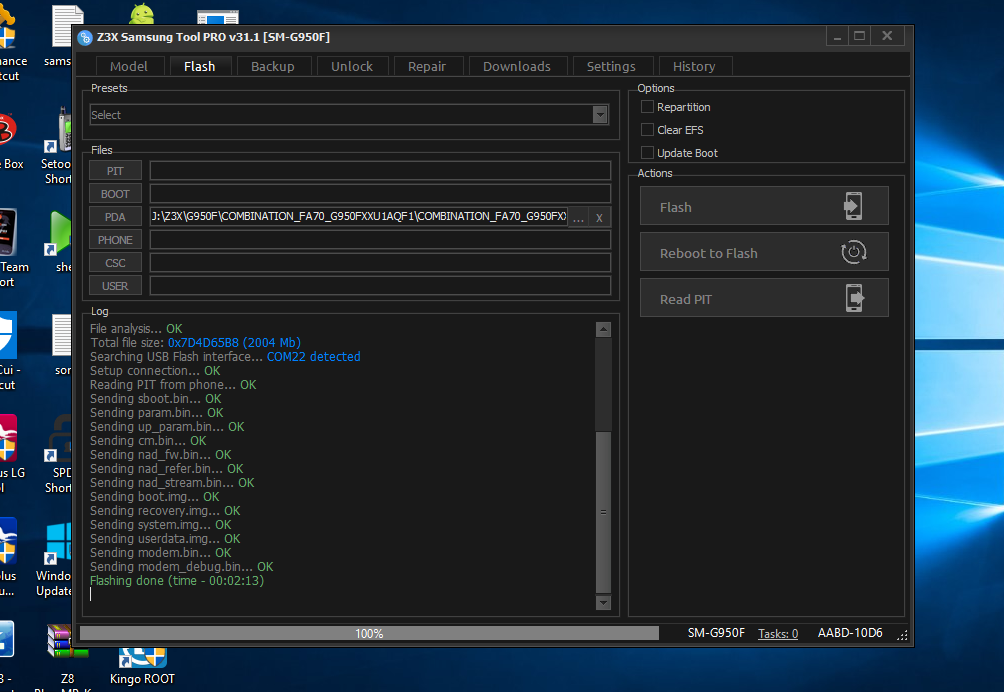
Task: Click the PHONE file path field
Action: click(x=380, y=240)
